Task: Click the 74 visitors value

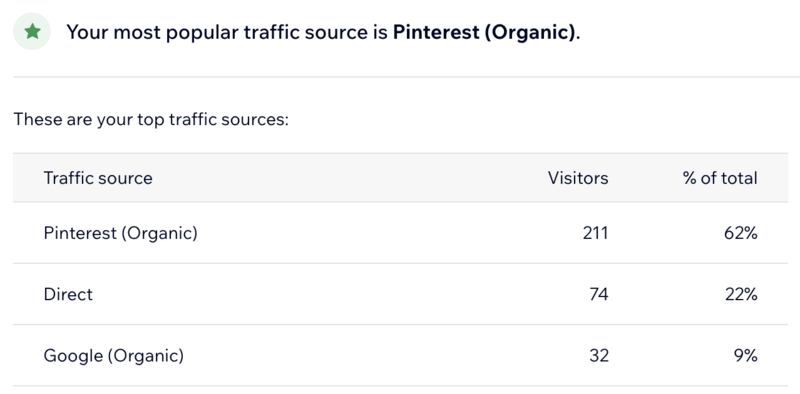Action: coord(598,294)
